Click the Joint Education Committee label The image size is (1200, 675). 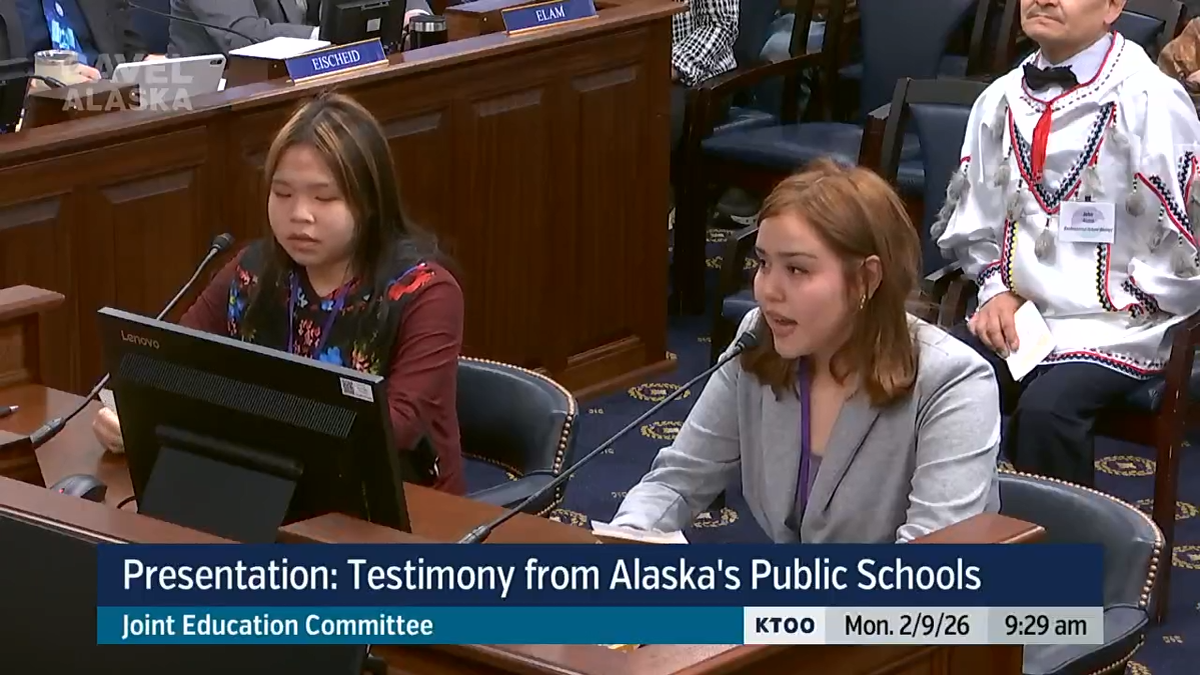pos(277,626)
